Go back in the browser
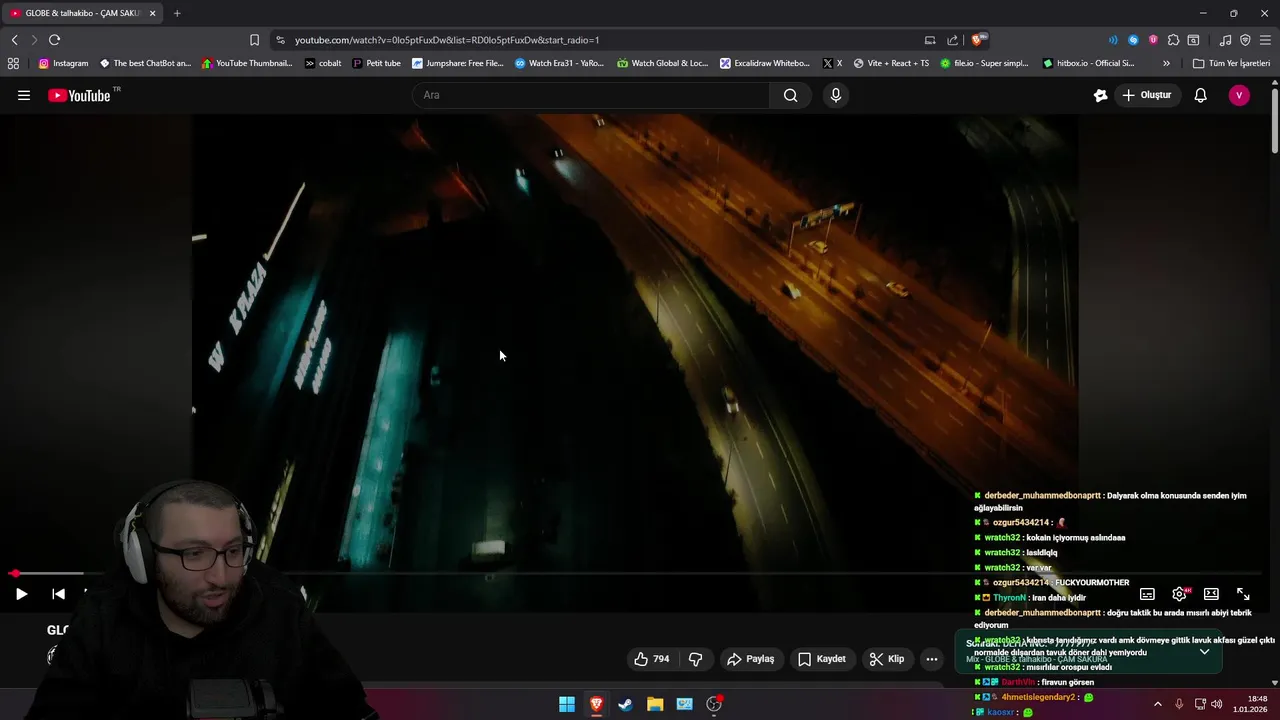 (14, 40)
